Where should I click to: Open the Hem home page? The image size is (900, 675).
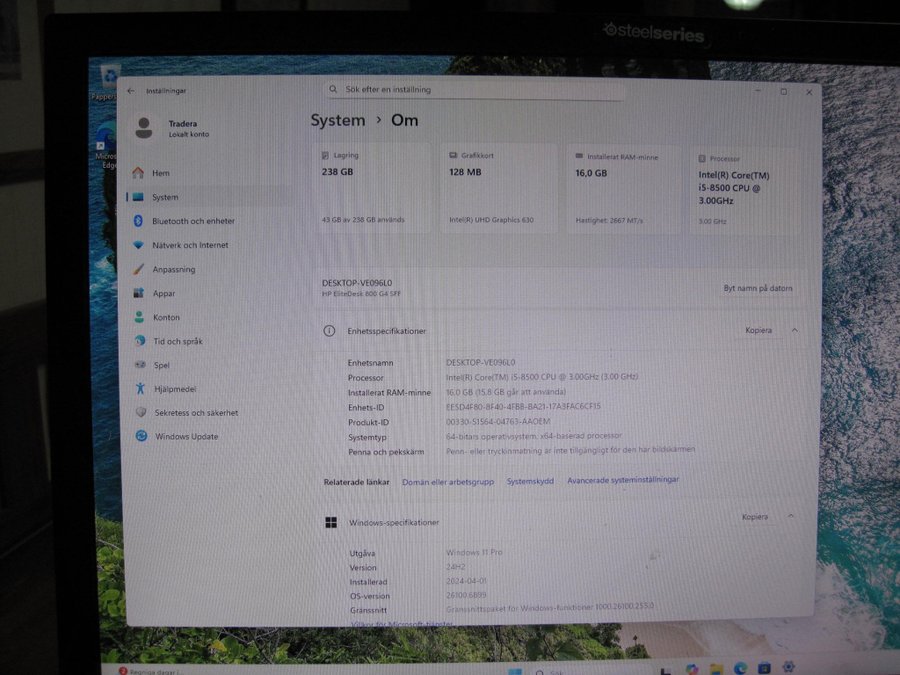point(160,173)
